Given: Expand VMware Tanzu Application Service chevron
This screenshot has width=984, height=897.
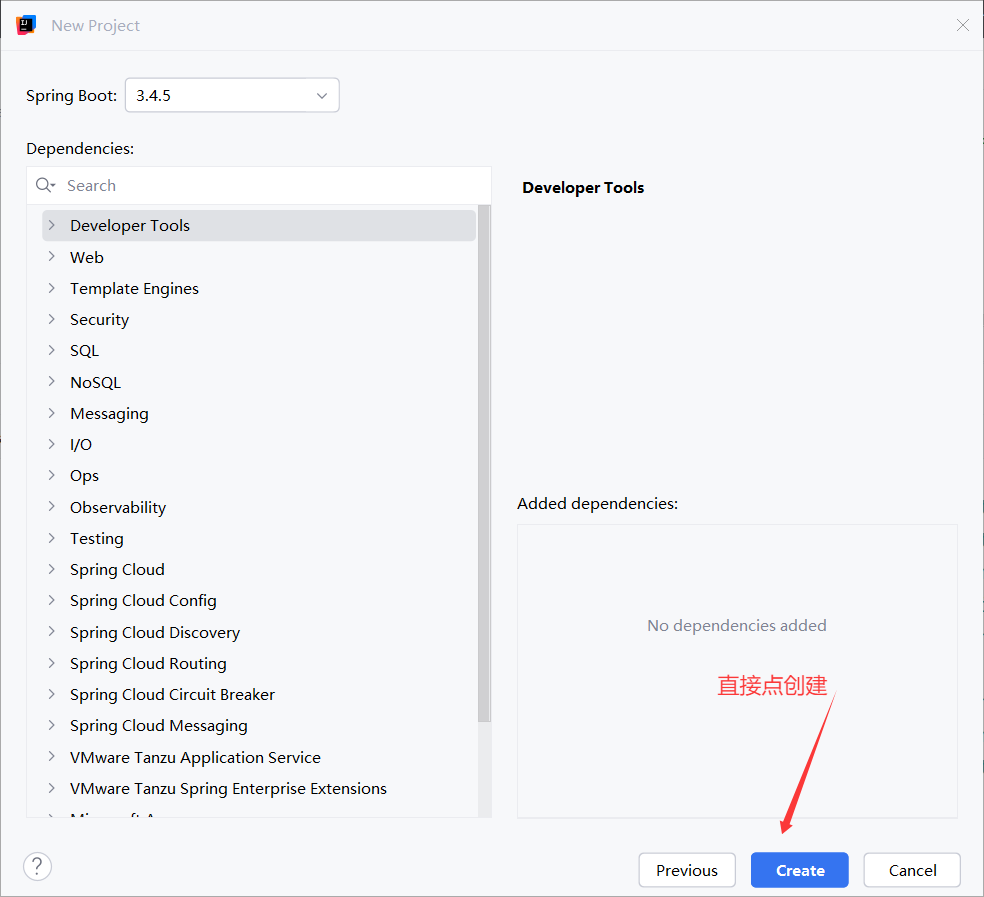Looking at the screenshot, I should pos(52,756).
